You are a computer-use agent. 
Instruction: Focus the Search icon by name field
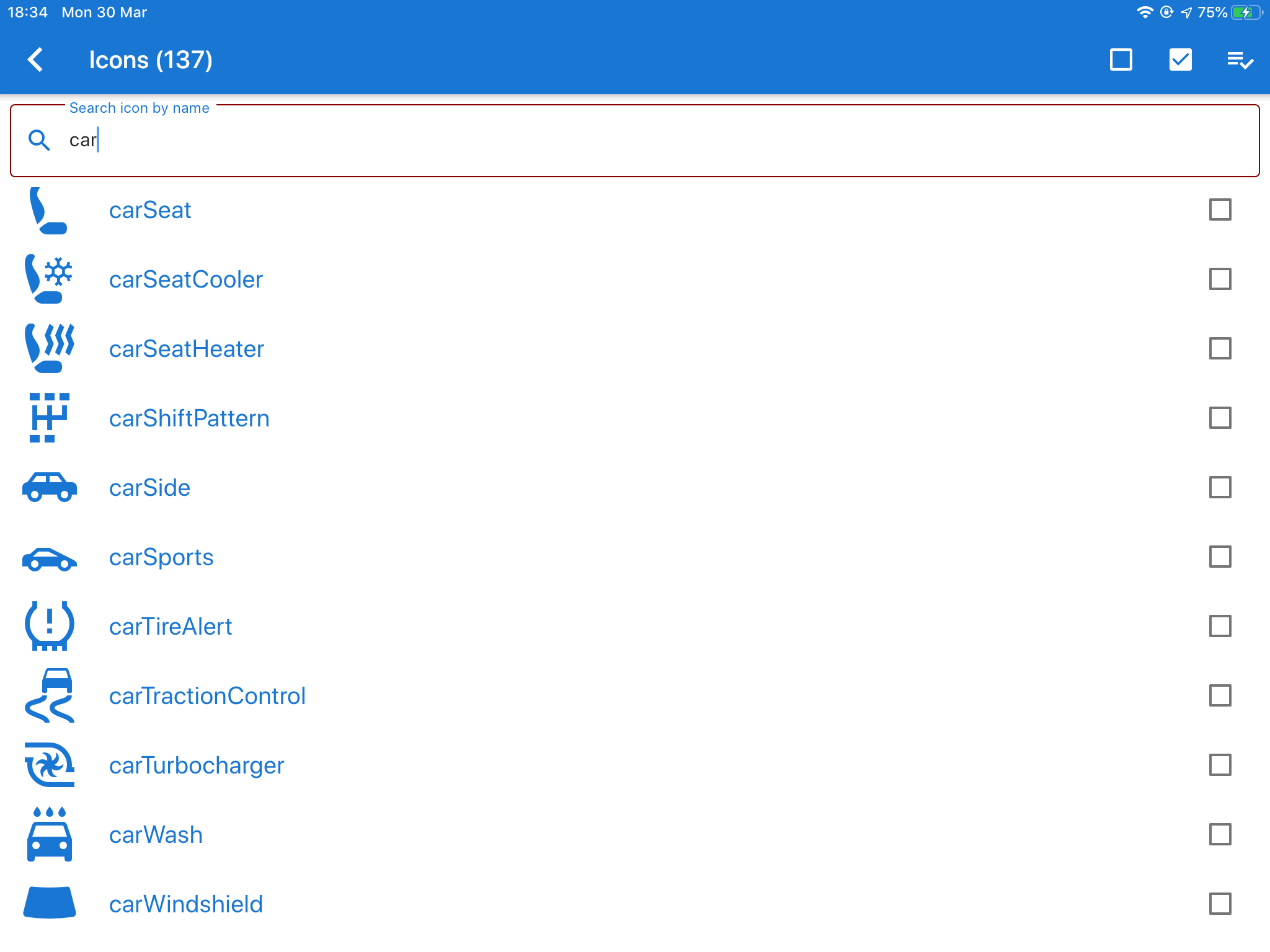point(635,141)
